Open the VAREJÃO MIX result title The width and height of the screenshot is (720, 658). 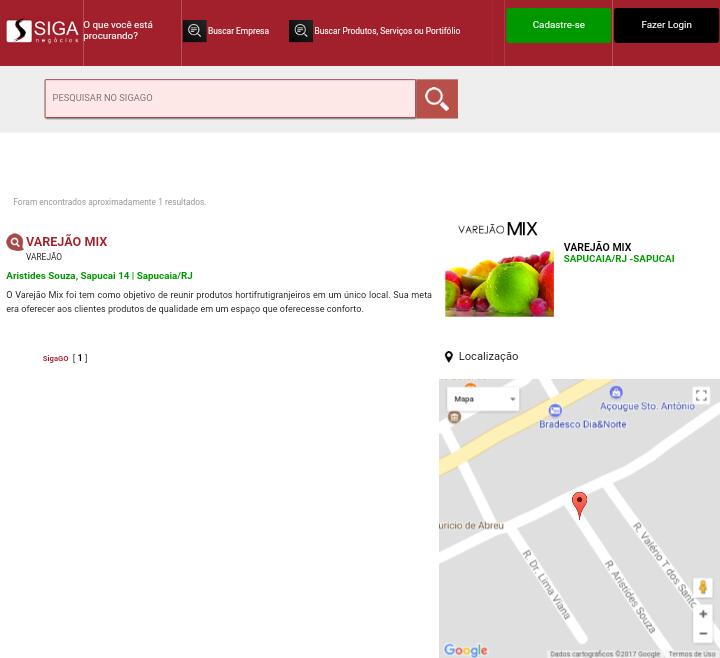pos(67,242)
